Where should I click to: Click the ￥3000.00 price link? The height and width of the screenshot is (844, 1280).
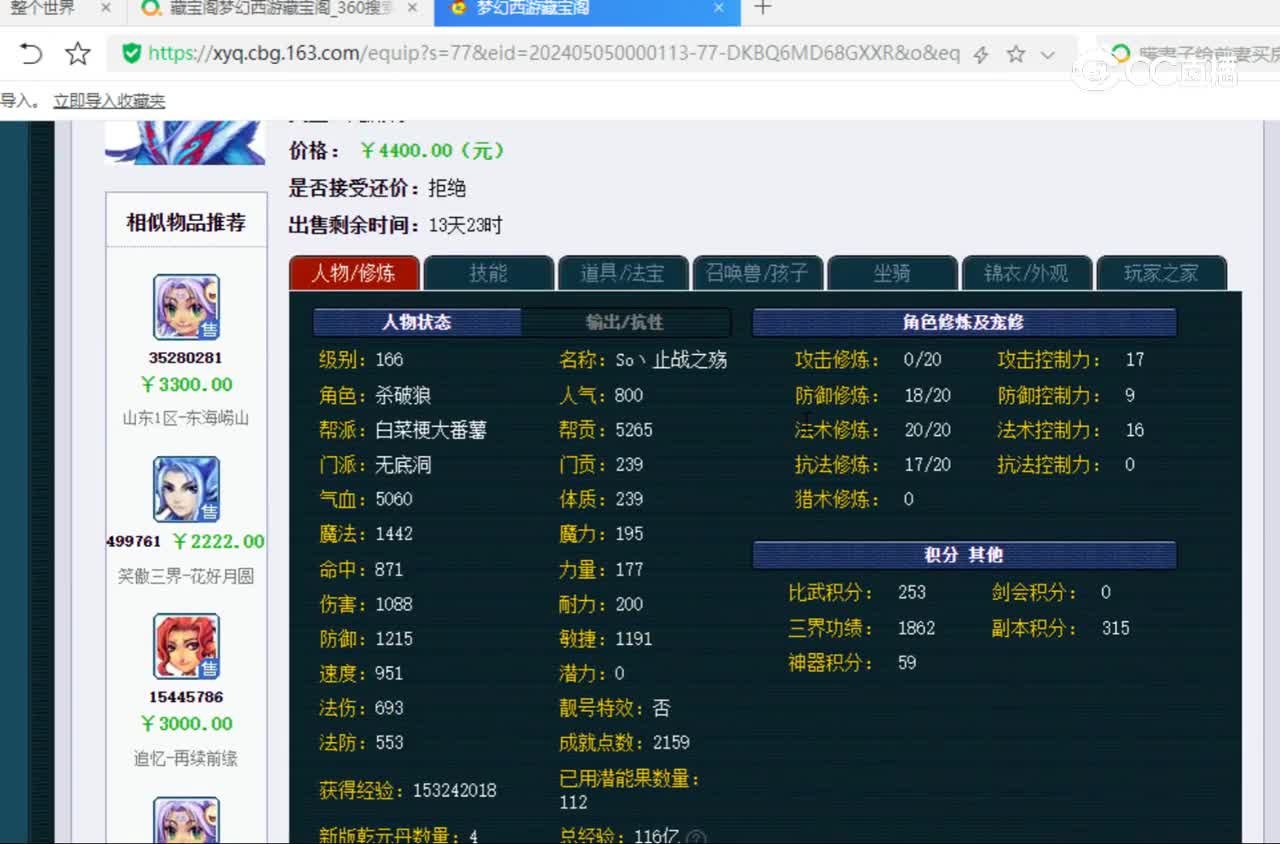186,724
